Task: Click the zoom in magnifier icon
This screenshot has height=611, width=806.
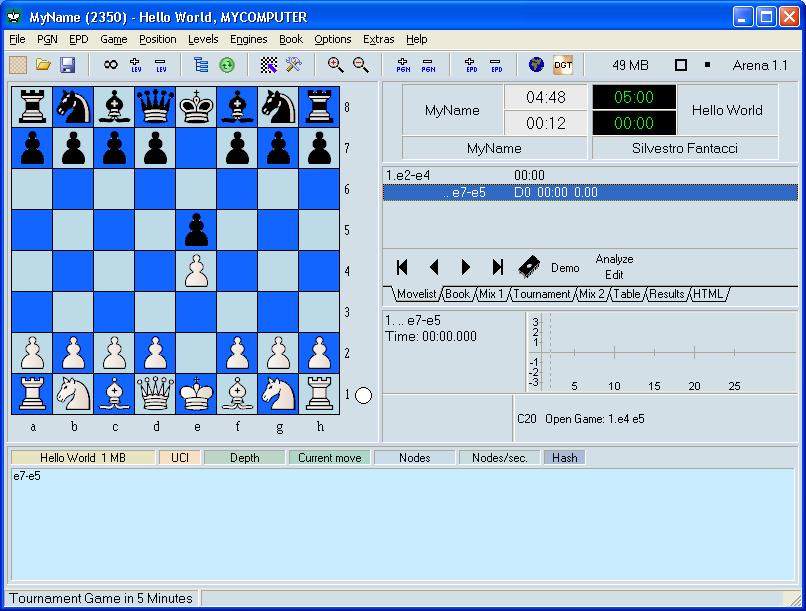Action: point(336,65)
